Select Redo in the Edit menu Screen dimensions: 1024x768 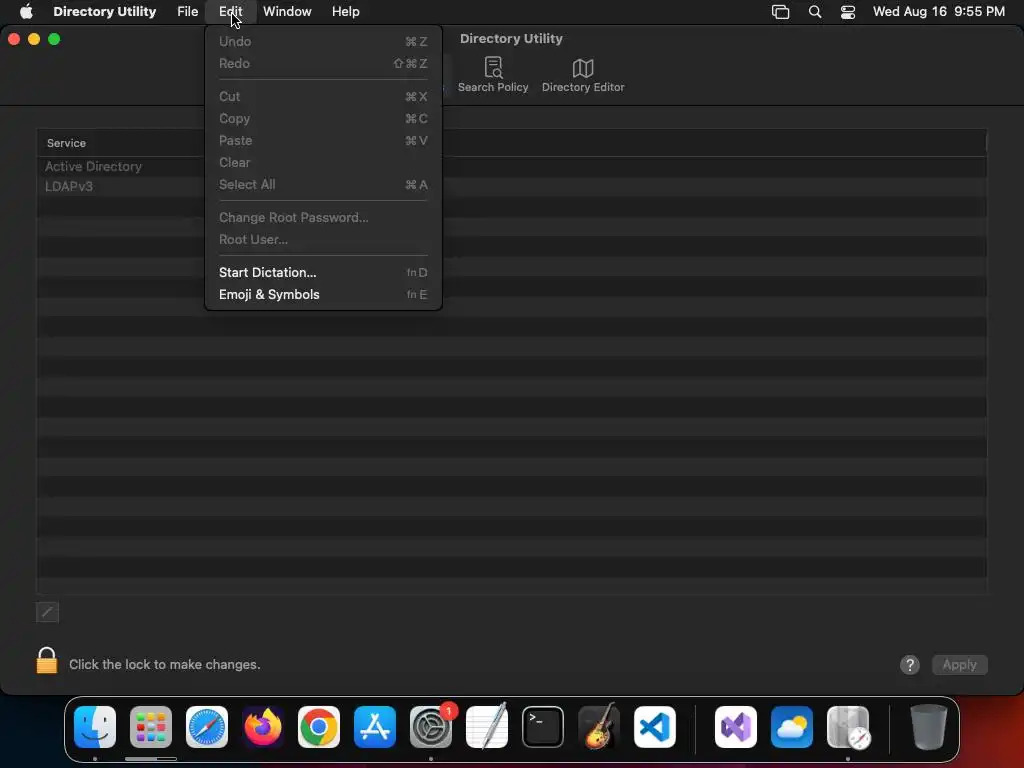pos(323,63)
